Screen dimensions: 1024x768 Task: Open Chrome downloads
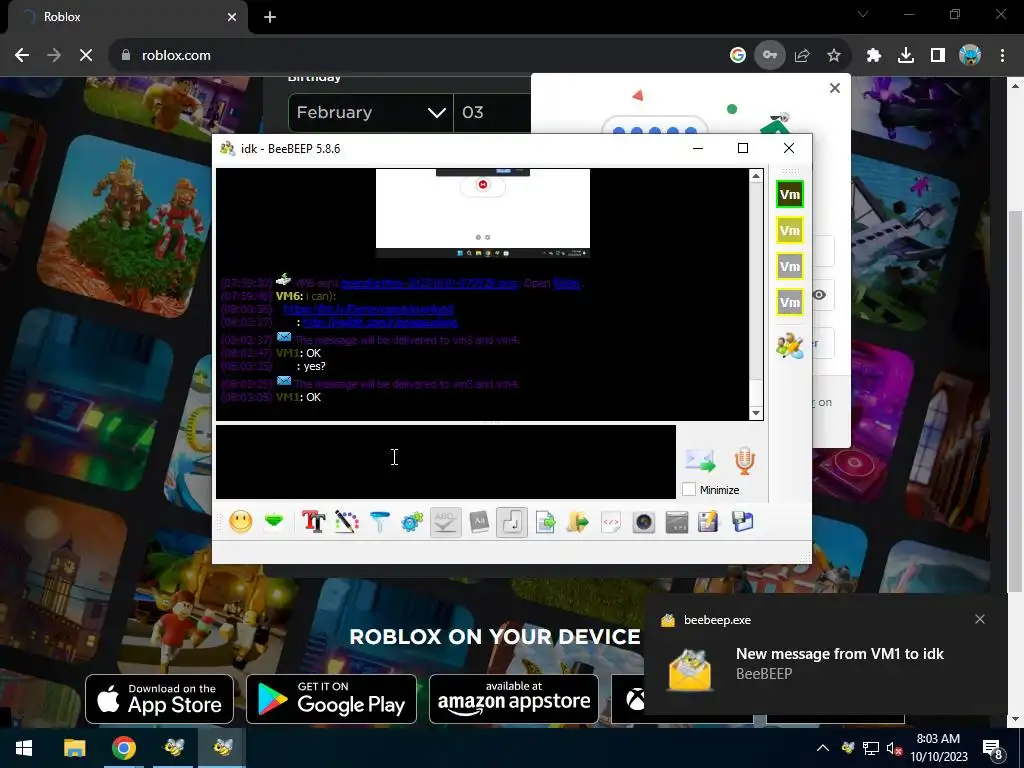(906, 56)
